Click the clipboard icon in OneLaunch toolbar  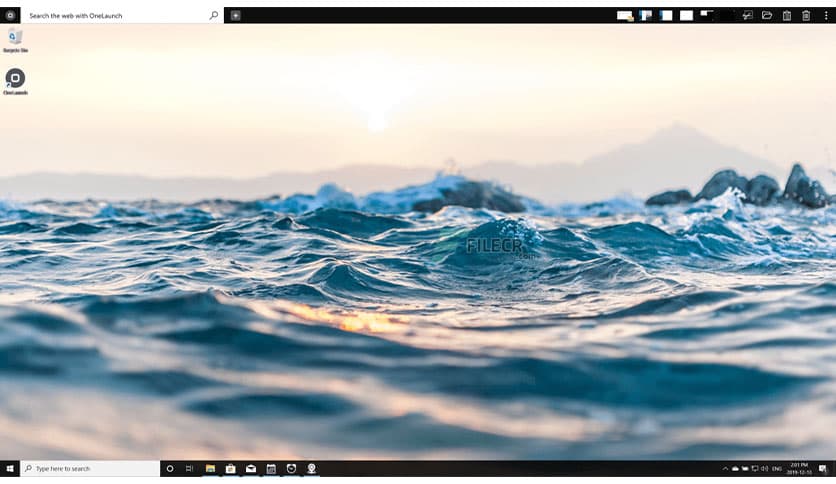[x=787, y=16]
